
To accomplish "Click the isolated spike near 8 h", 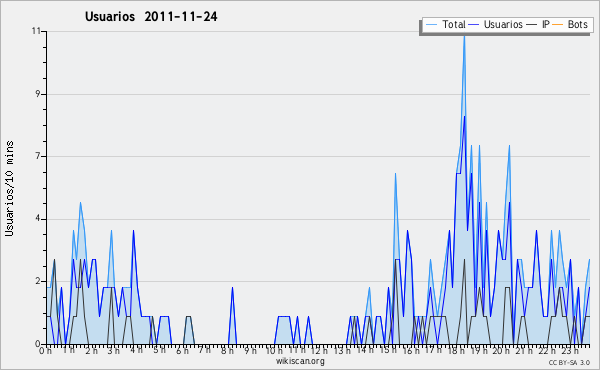I will point(232,316).
